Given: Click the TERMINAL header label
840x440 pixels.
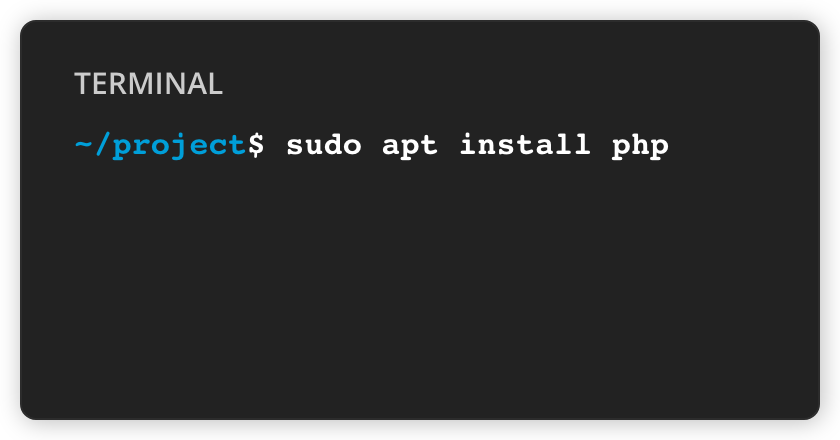Looking at the screenshot, I should [148, 84].
